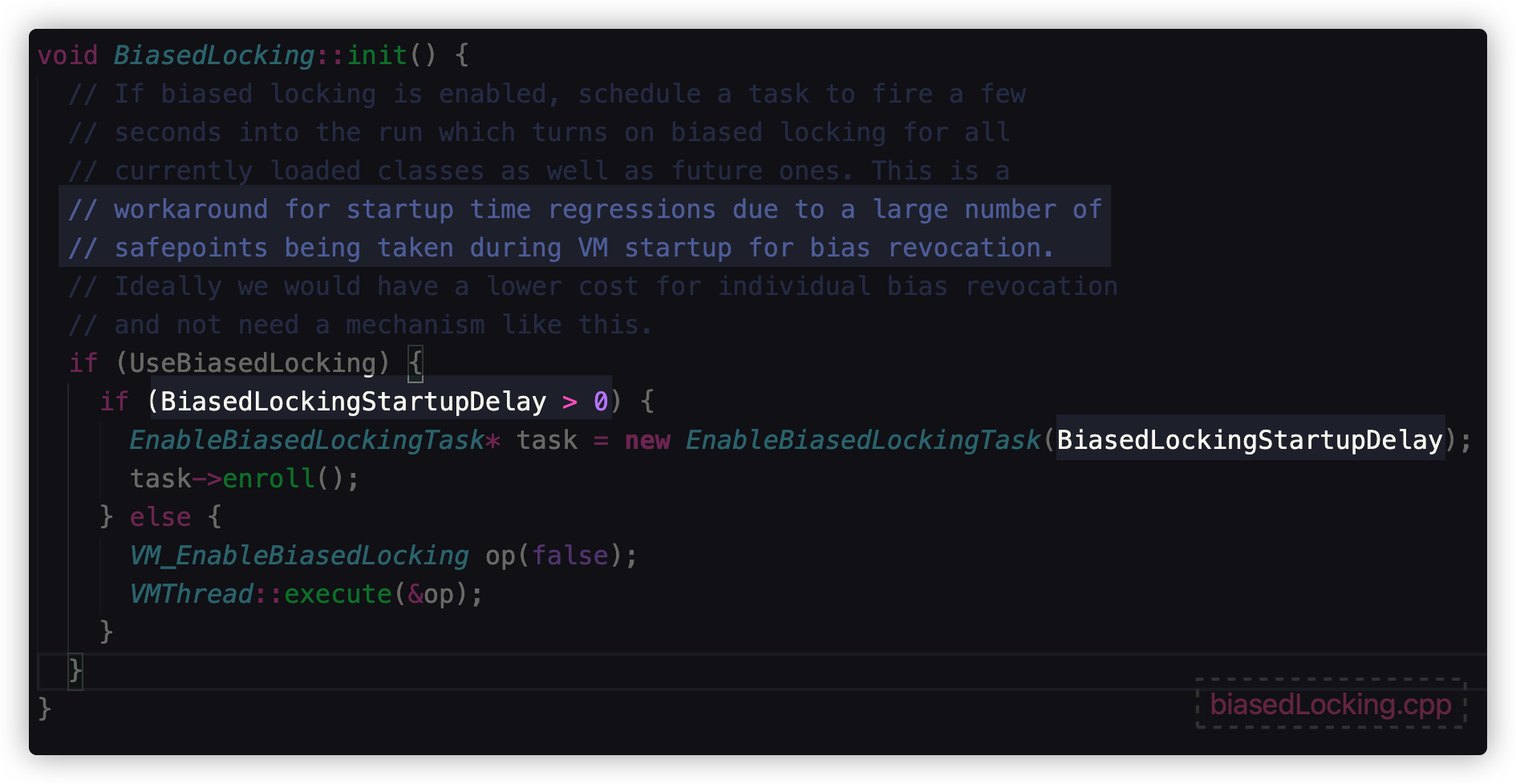This screenshot has height=784, width=1516.
Task: Click the task variable name before equals sign
Action: pos(547,440)
